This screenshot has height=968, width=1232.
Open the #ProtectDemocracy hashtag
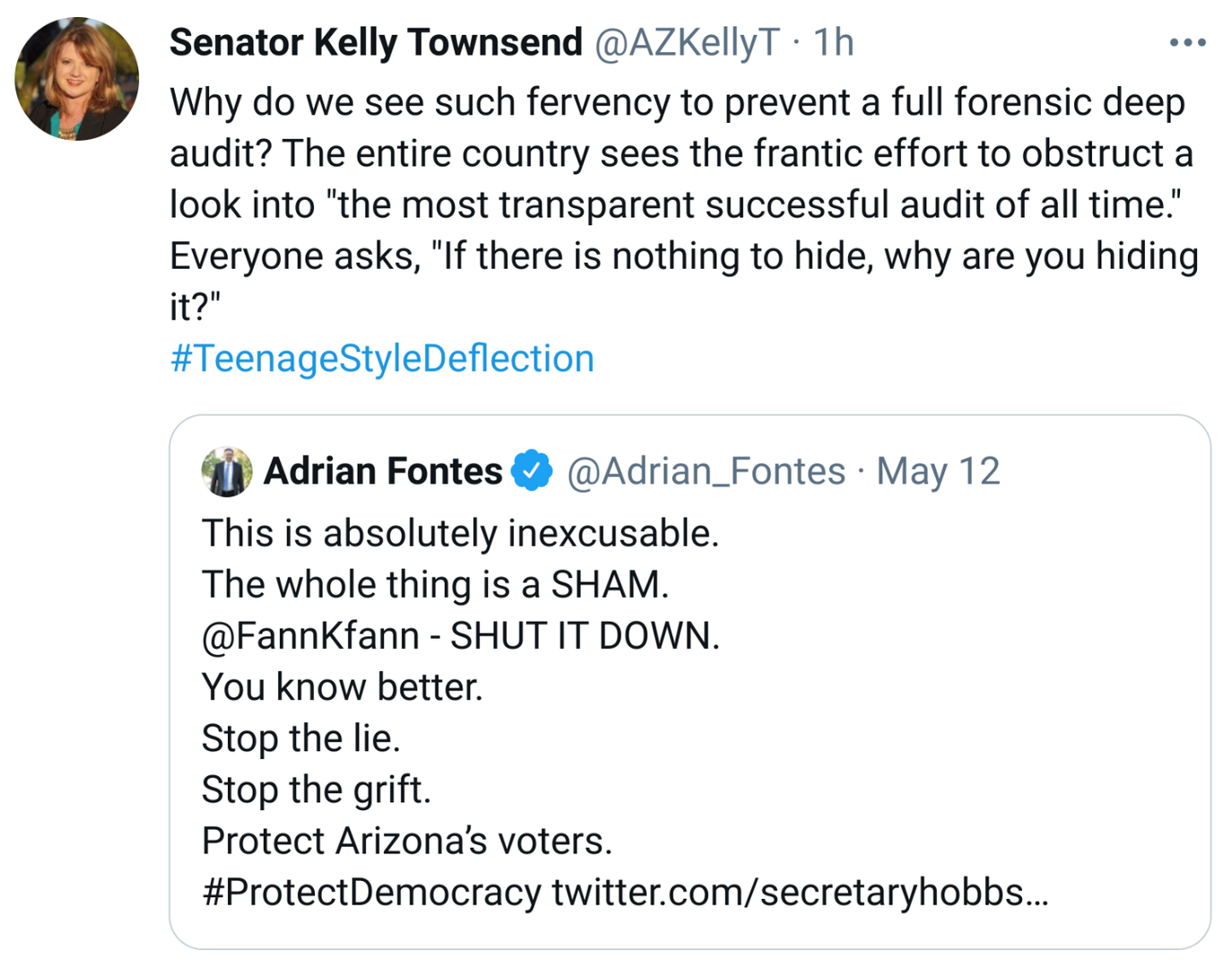click(371, 893)
